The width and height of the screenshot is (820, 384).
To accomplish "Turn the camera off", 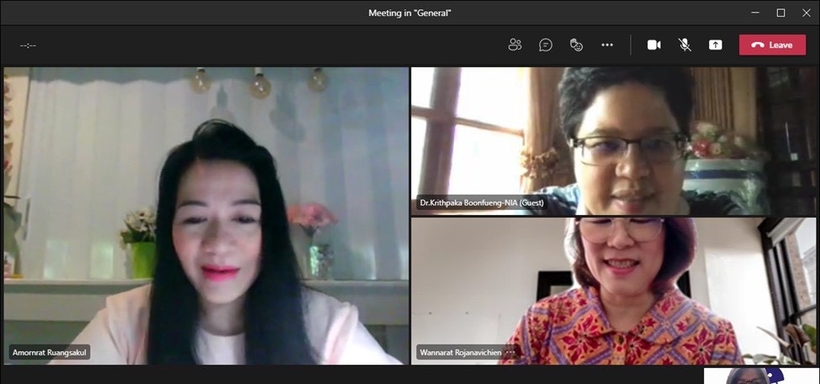I will coord(654,45).
